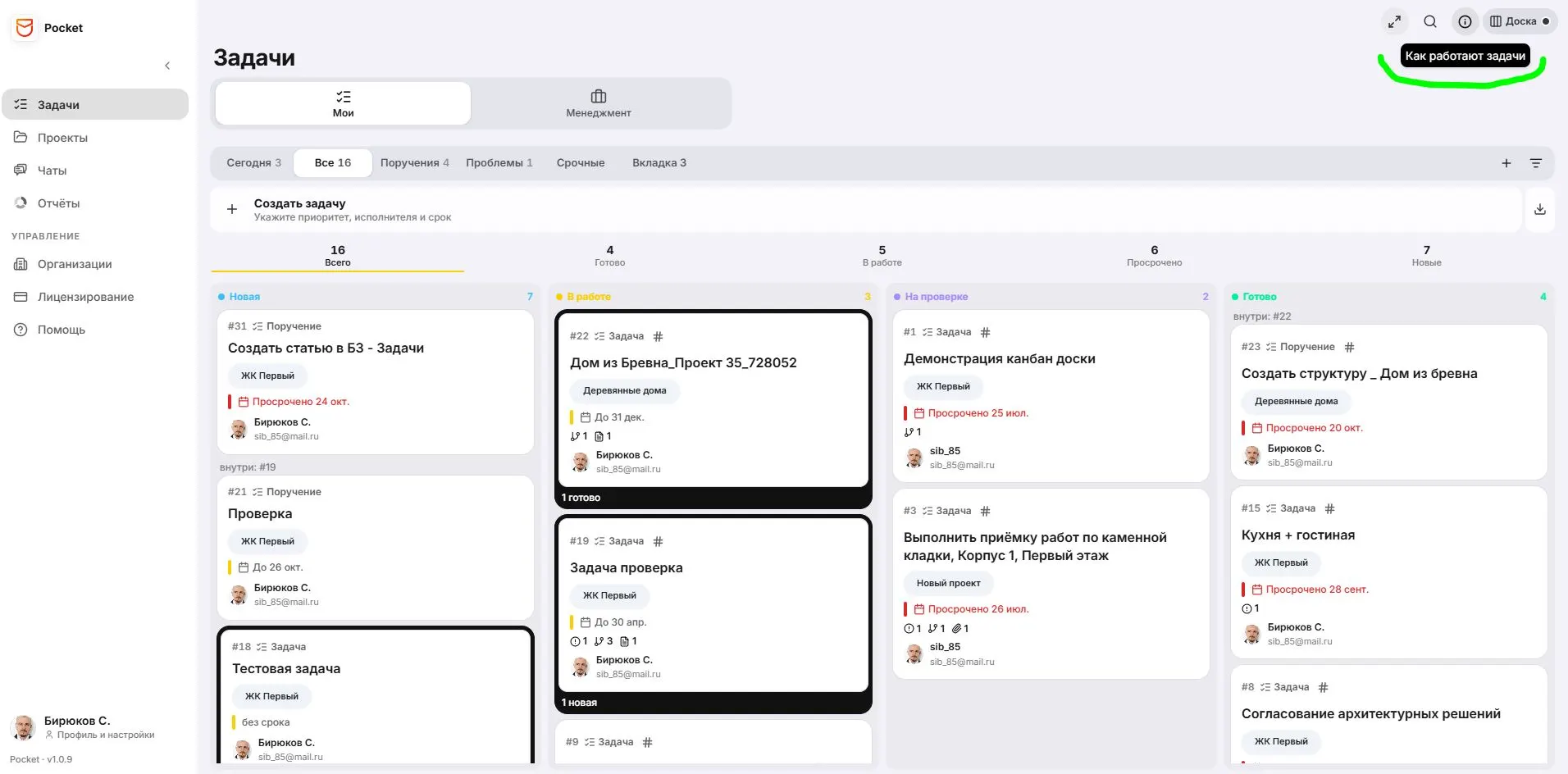The width and height of the screenshot is (1568, 774).
Task: Select the Все 16 tab
Action: pyautogui.click(x=332, y=163)
